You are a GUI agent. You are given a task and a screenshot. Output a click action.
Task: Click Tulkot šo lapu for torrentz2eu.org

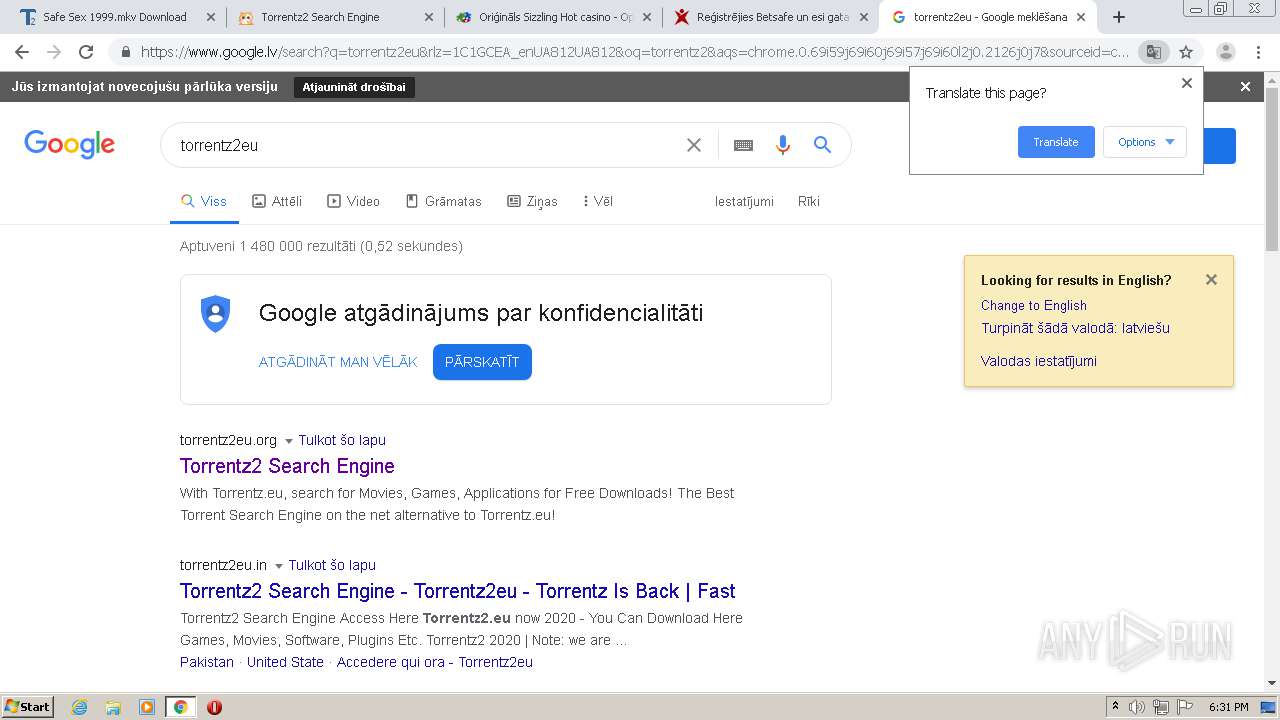[342, 440]
